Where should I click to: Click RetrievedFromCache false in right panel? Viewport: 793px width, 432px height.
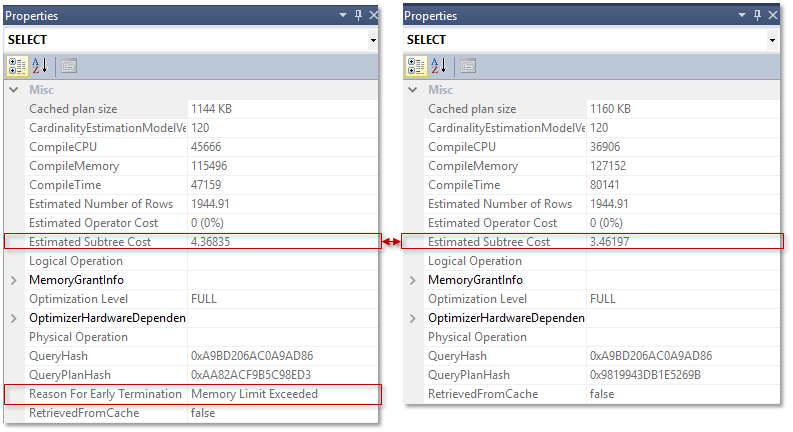coord(602,394)
